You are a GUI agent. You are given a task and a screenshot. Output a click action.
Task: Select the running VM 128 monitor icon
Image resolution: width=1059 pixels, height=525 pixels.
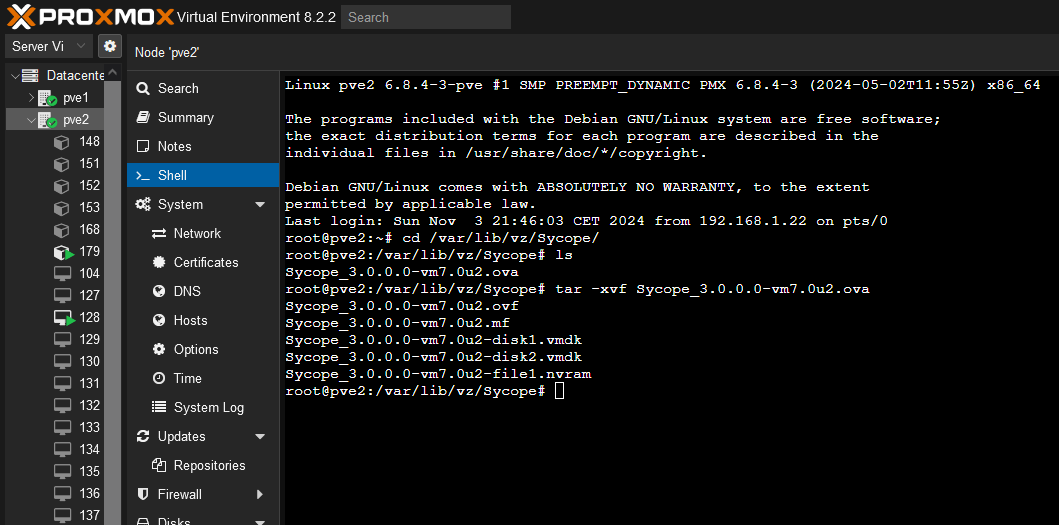[63, 318]
